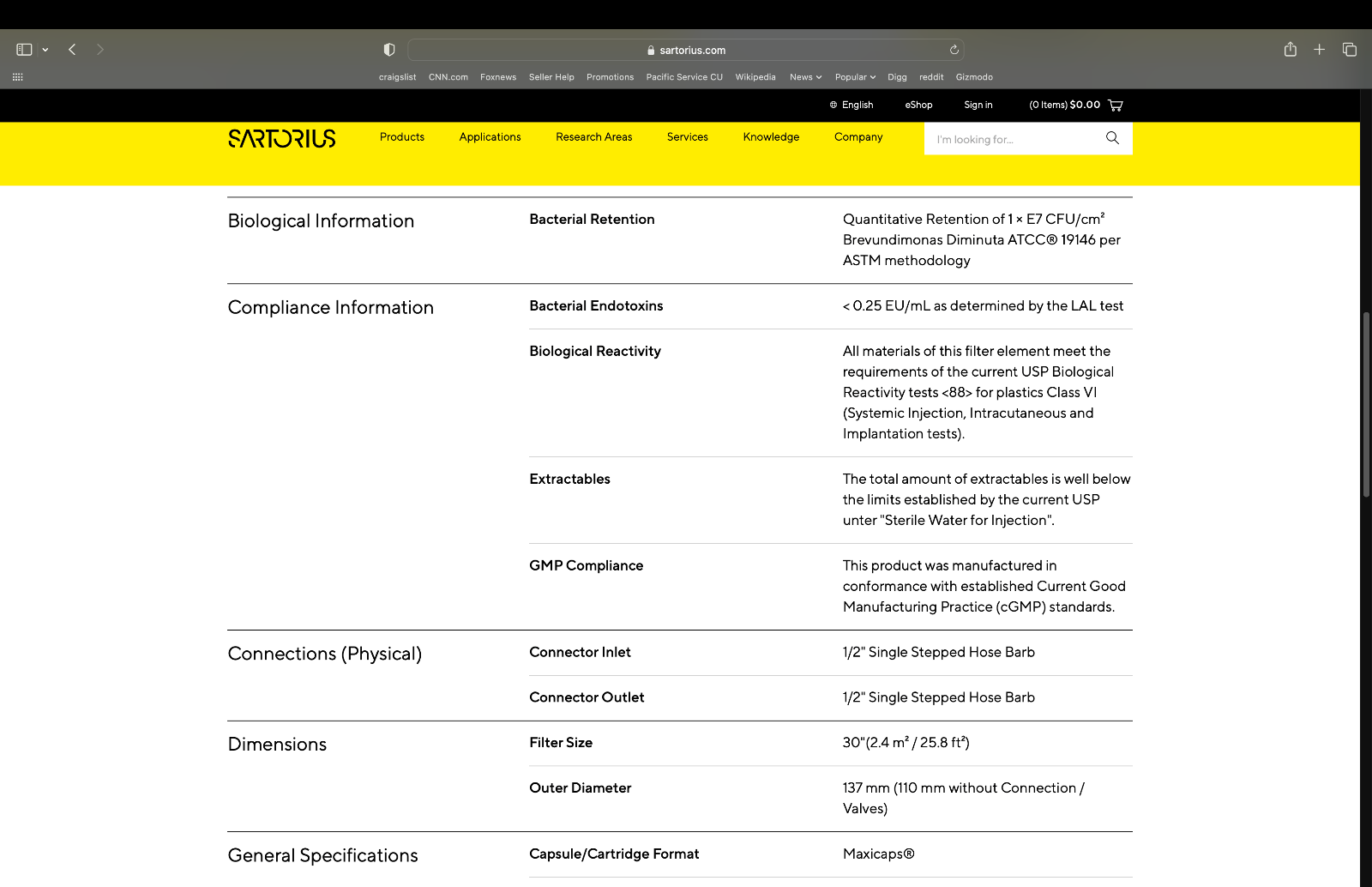Image resolution: width=1372 pixels, height=887 pixels.
Task: Click the Sartorius logo
Action: coord(282,138)
